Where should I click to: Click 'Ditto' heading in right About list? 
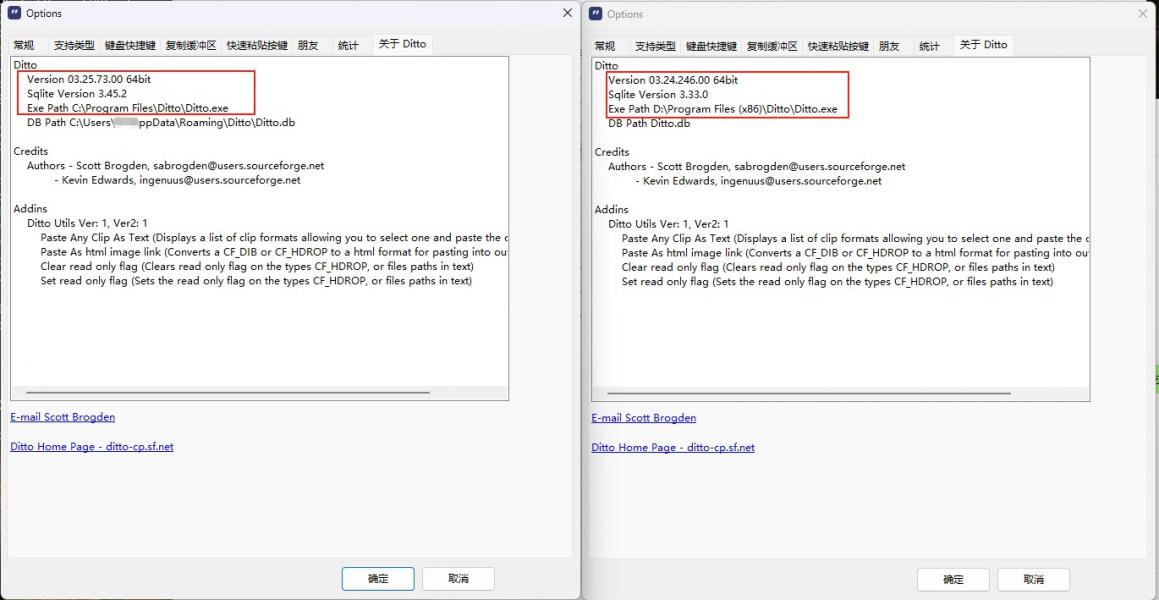(x=607, y=66)
